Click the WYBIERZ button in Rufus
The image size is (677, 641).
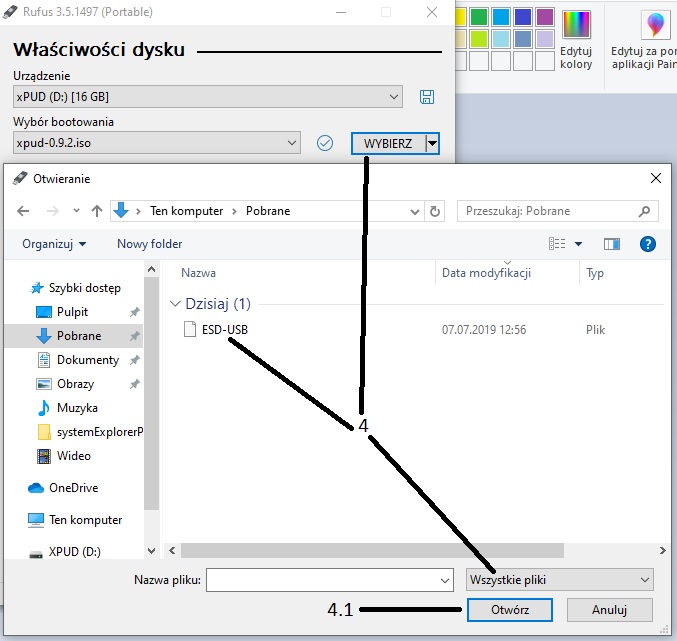pyautogui.click(x=388, y=143)
